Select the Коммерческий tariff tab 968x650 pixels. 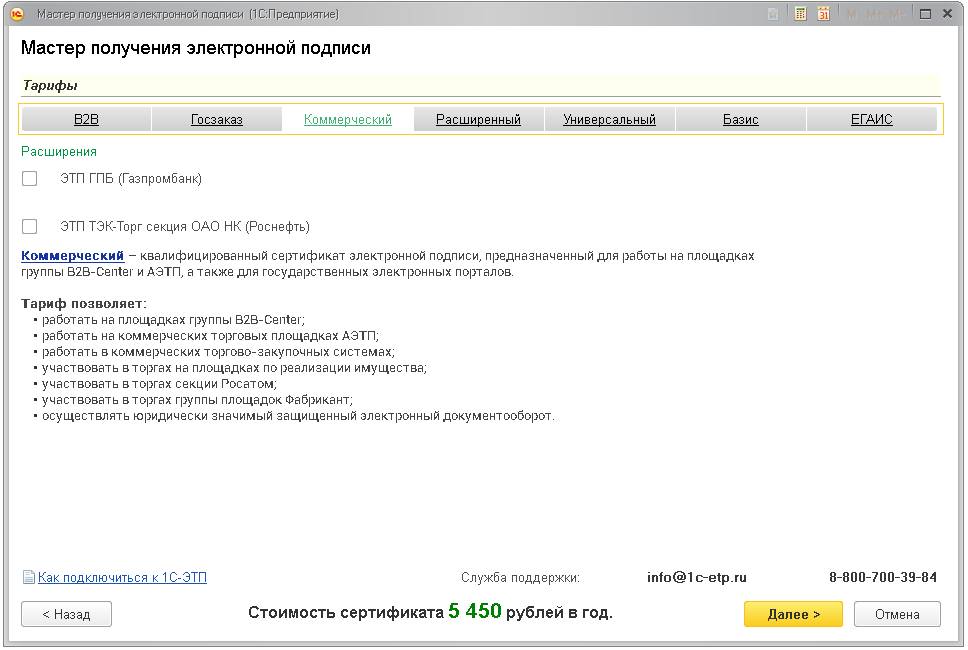tap(348, 119)
